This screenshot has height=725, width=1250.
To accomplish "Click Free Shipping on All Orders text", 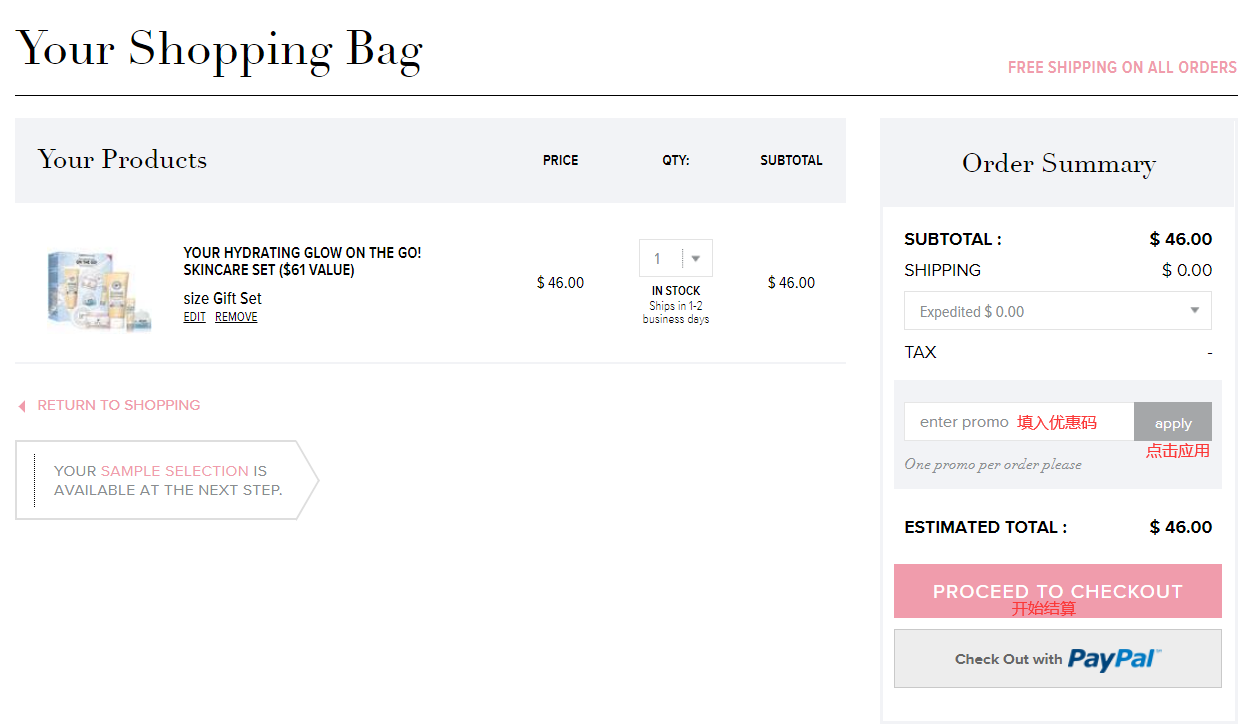I will point(1122,68).
